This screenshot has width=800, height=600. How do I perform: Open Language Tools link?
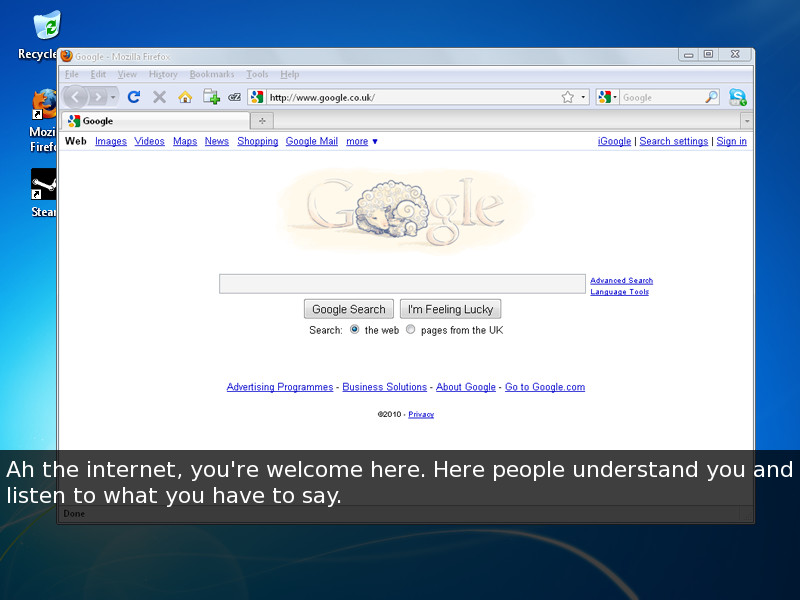(619, 292)
